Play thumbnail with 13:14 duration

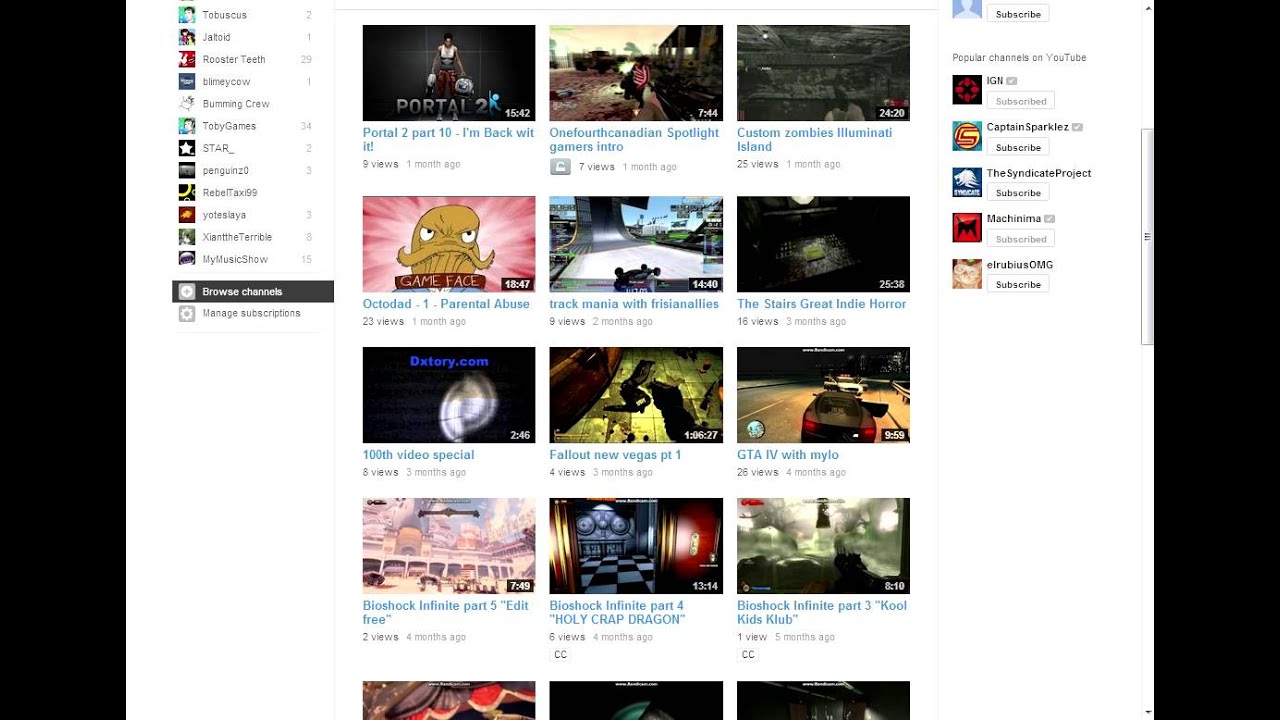point(636,546)
